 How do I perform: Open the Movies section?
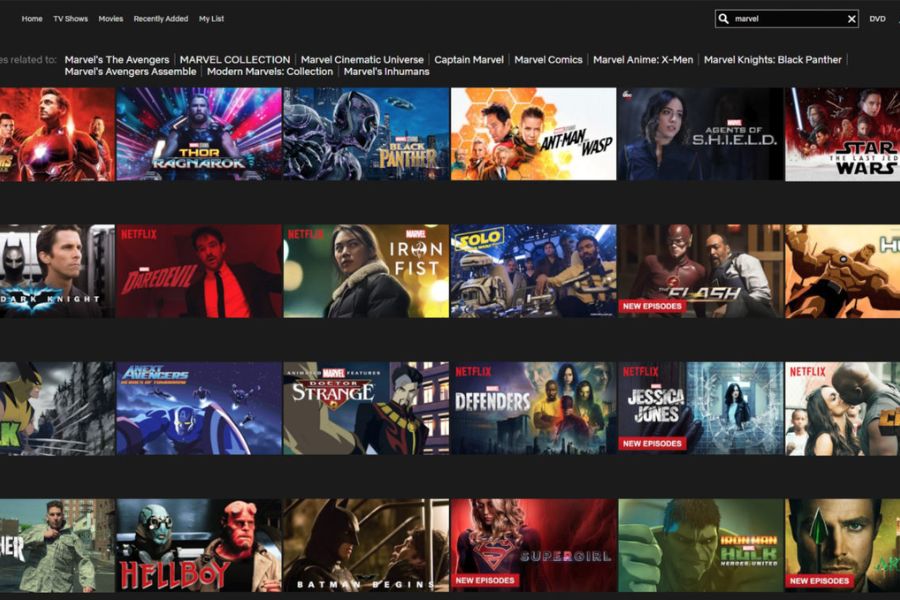click(111, 19)
